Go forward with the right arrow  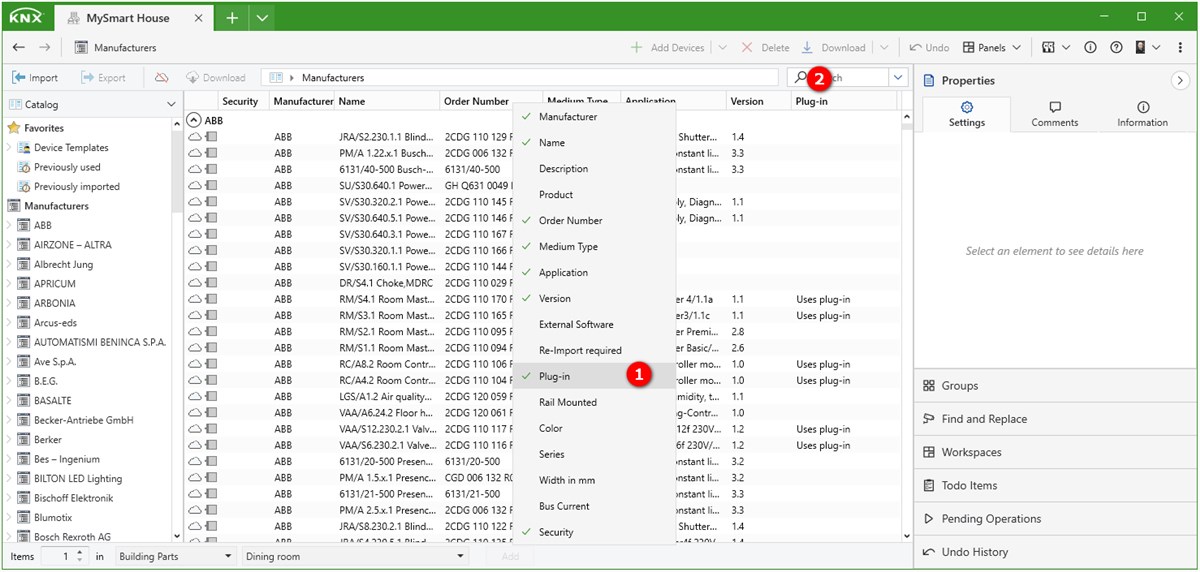point(44,47)
